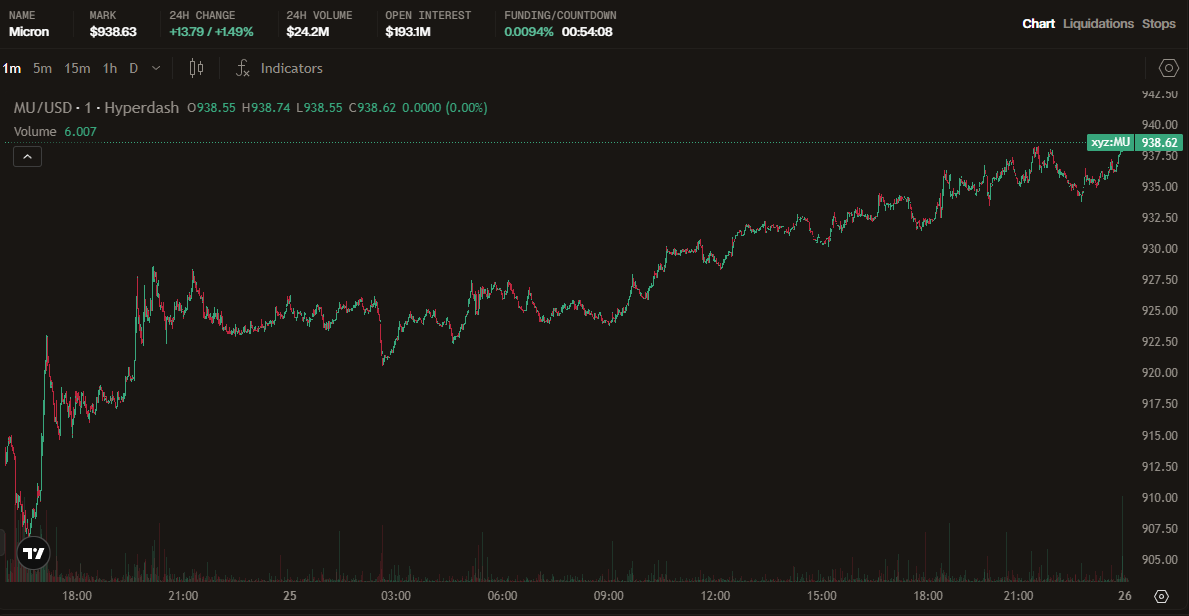Click the Volume indicator label
Image resolution: width=1189 pixels, height=616 pixels.
[35, 131]
